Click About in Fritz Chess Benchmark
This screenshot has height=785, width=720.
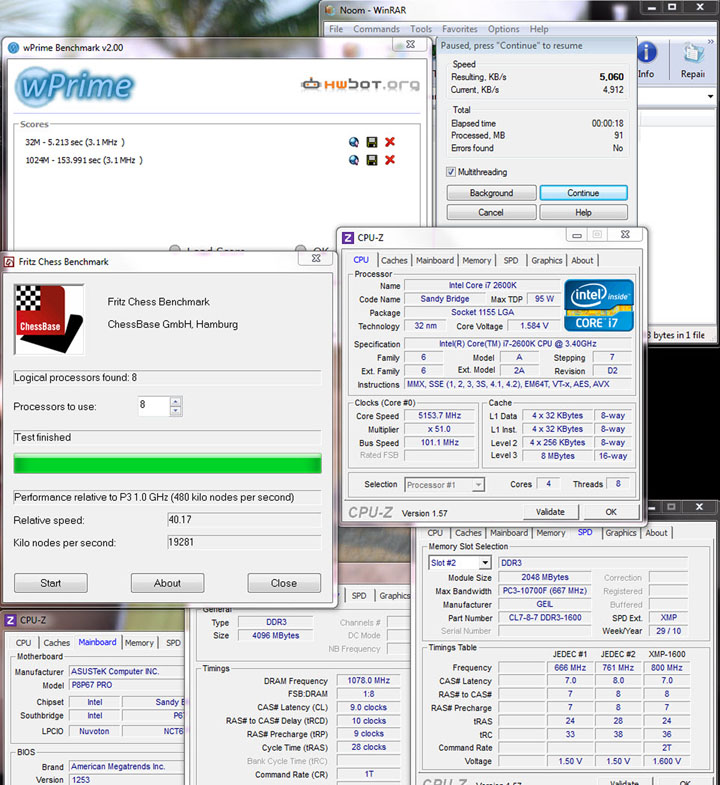click(167, 583)
